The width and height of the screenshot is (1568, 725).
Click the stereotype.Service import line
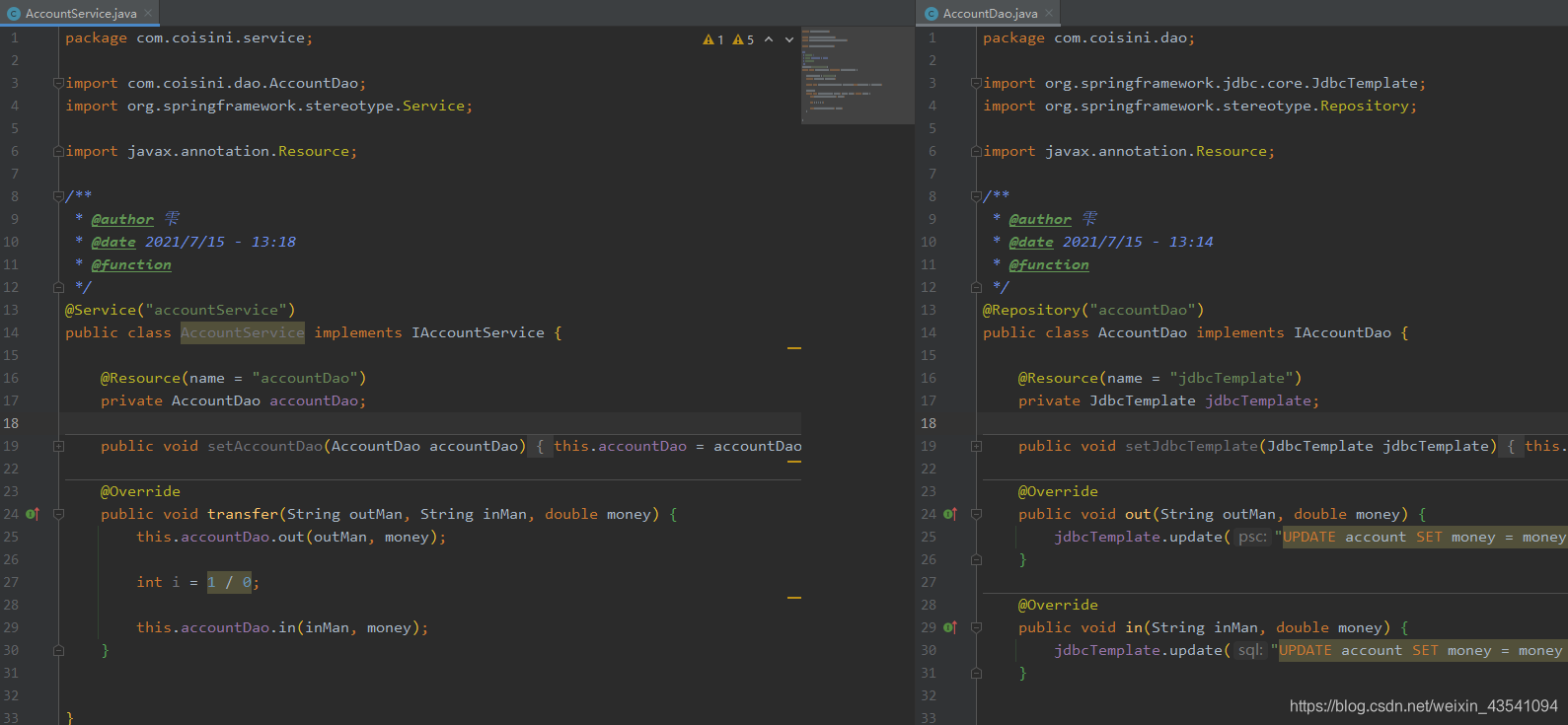(x=269, y=106)
